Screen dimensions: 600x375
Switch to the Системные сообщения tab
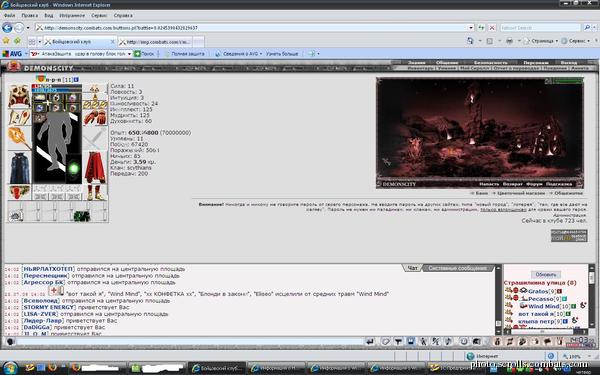(457, 268)
